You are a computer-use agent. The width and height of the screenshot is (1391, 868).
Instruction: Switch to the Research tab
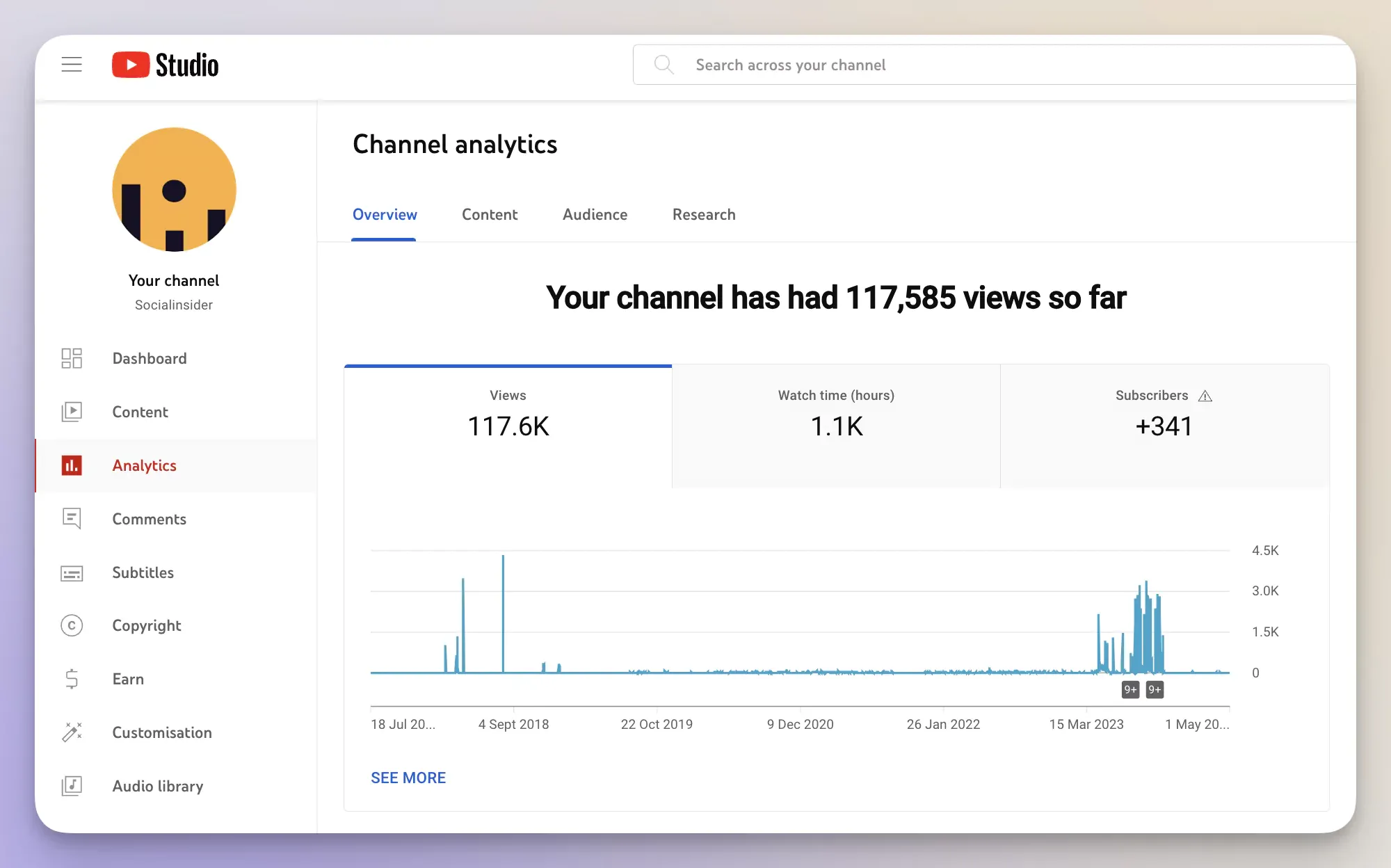pyautogui.click(x=704, y=215)
